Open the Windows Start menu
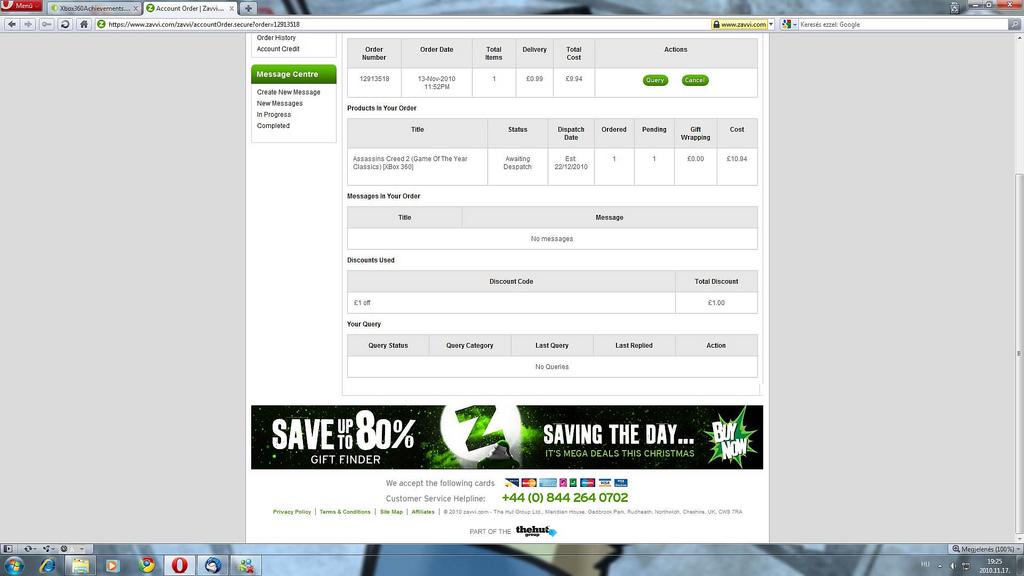1024x576 pixels. tap(14, 566)
